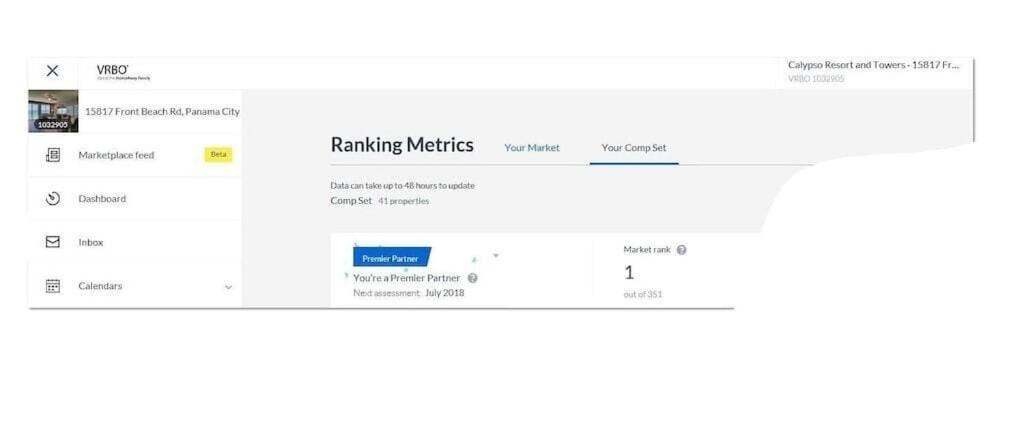Click the Calendars grid icon

pyautogui.click(x=53, y=286)
